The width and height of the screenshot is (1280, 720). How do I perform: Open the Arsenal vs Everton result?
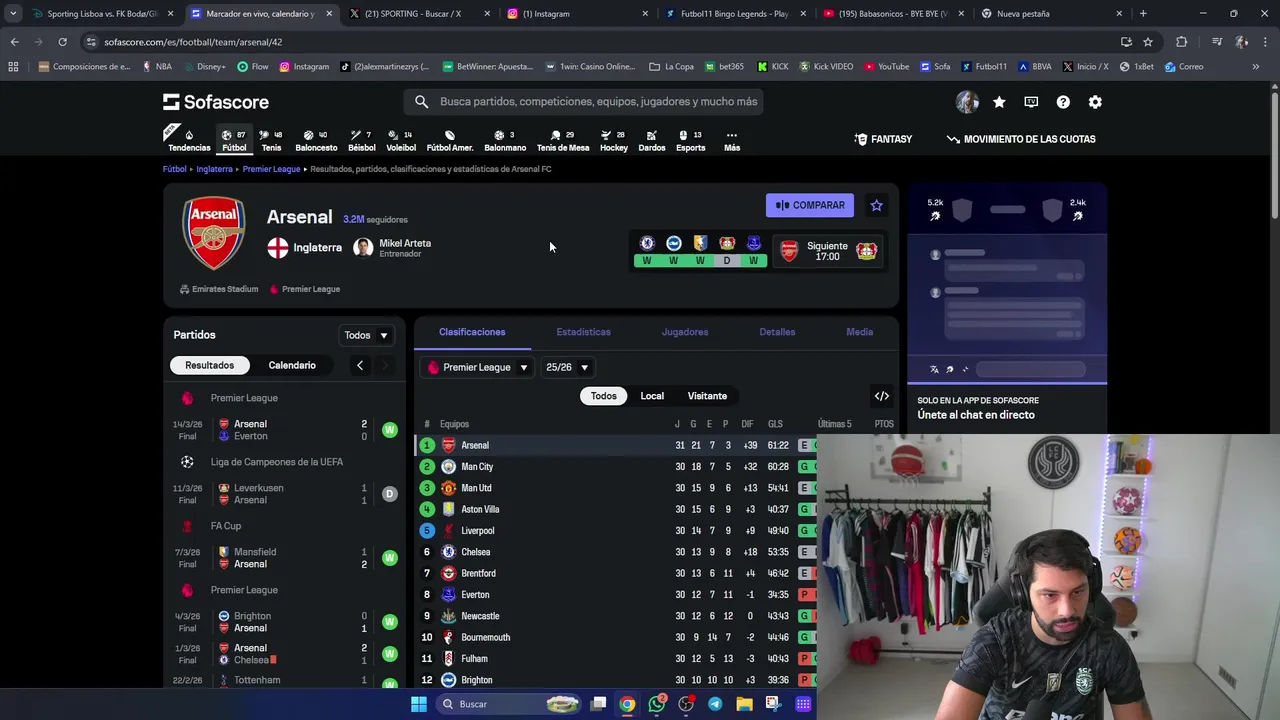285,430
